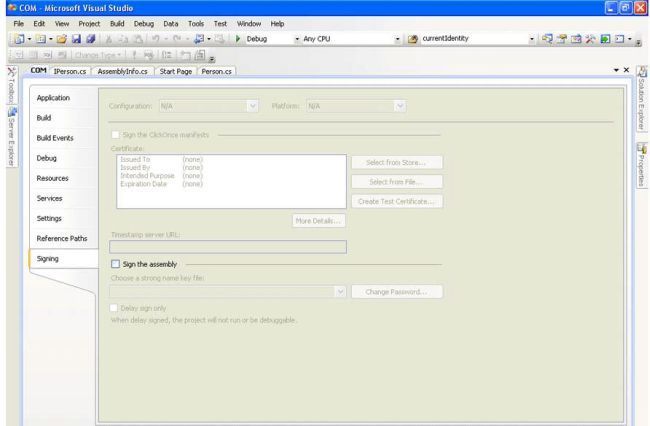This screenshot has height=426, width=650.
Task: Open the Help menu
Action: coord(277,24)
